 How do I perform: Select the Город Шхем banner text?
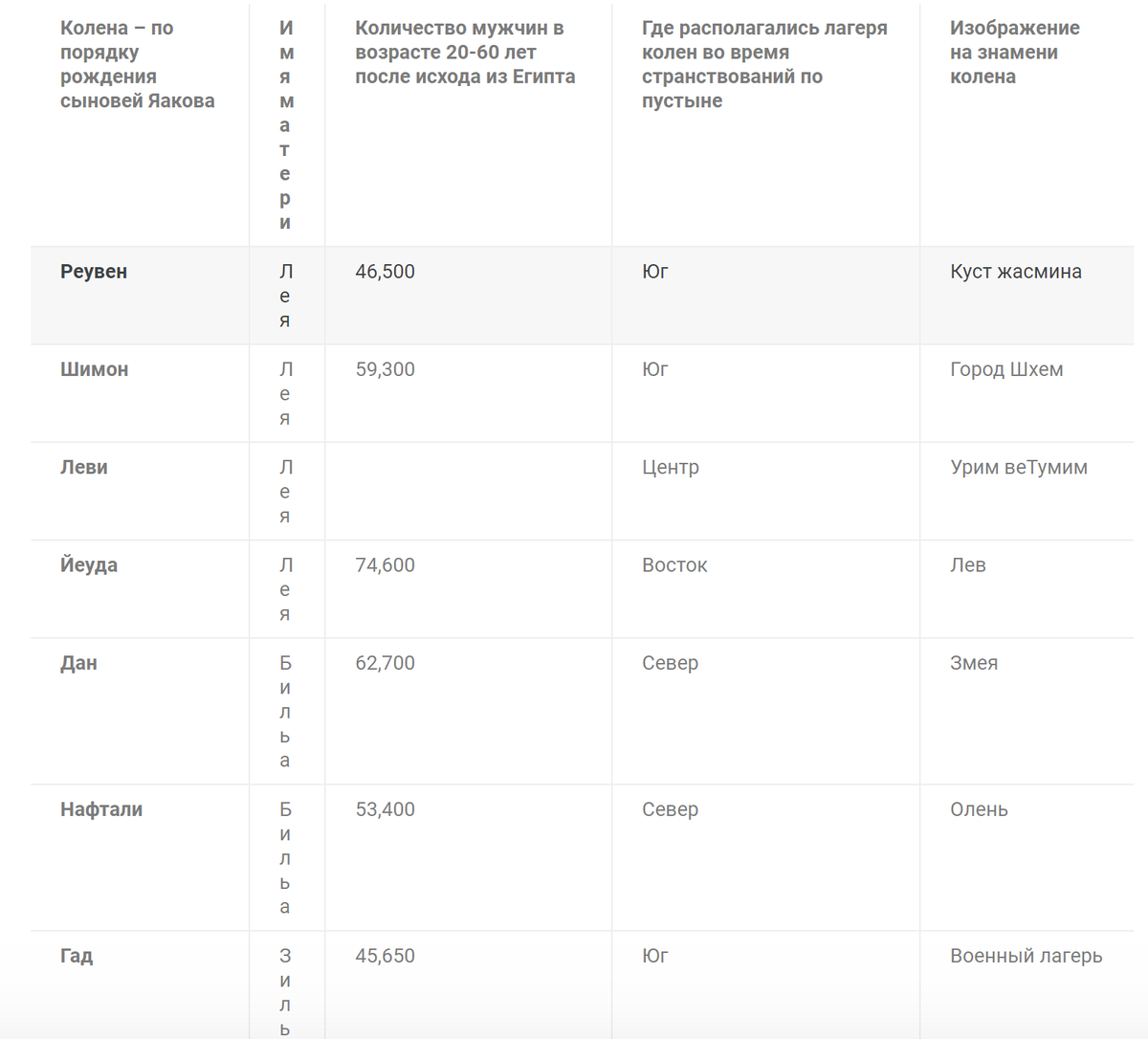1006,369
